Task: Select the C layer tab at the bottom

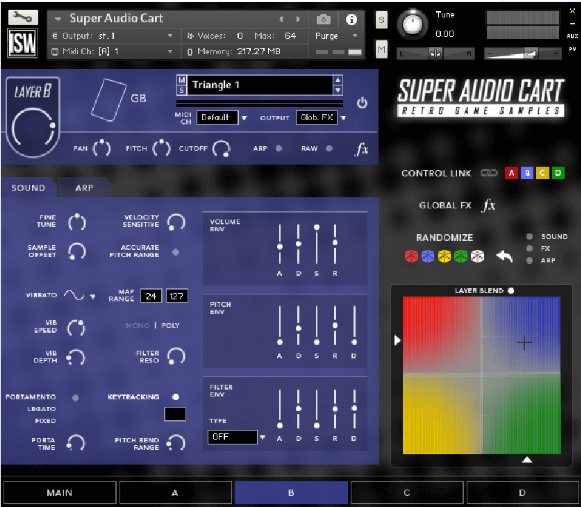Action: (x=407, y=493)
